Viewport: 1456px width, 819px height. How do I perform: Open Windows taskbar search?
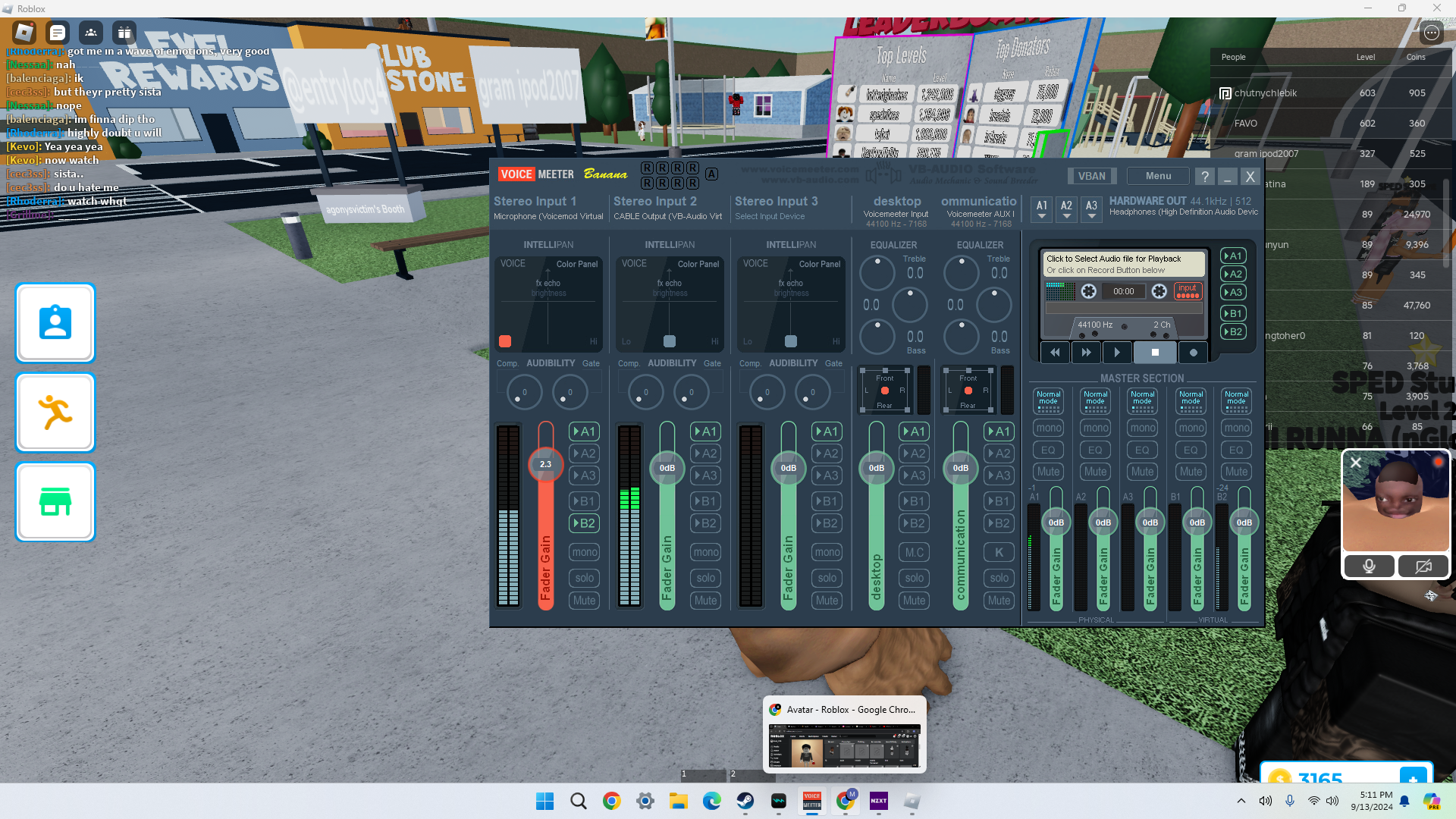tap(578, 802)
